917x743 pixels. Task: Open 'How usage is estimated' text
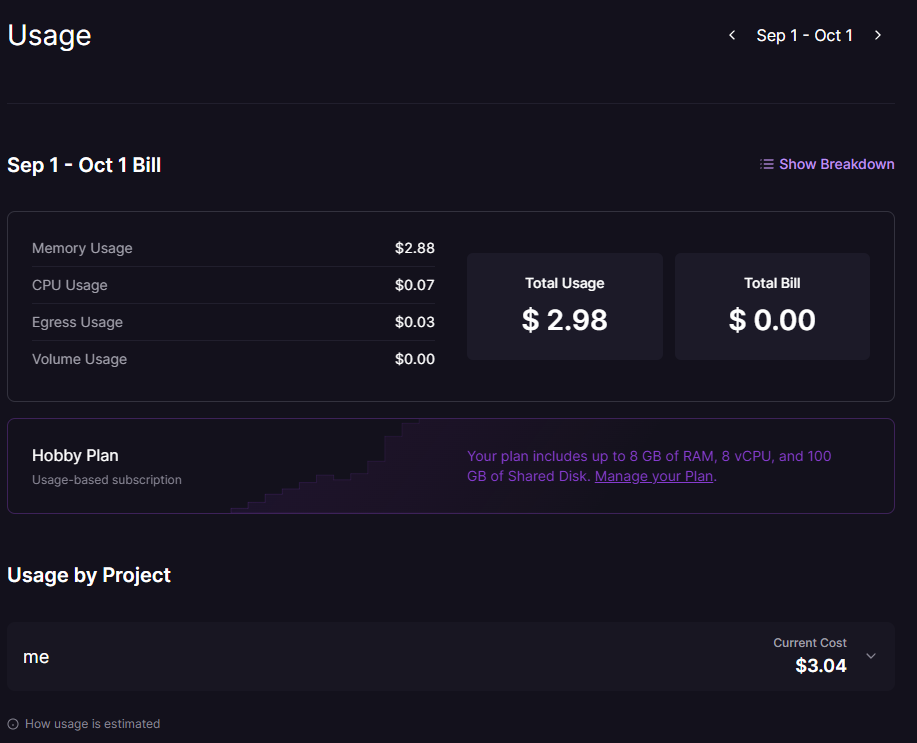coord(92,724)
